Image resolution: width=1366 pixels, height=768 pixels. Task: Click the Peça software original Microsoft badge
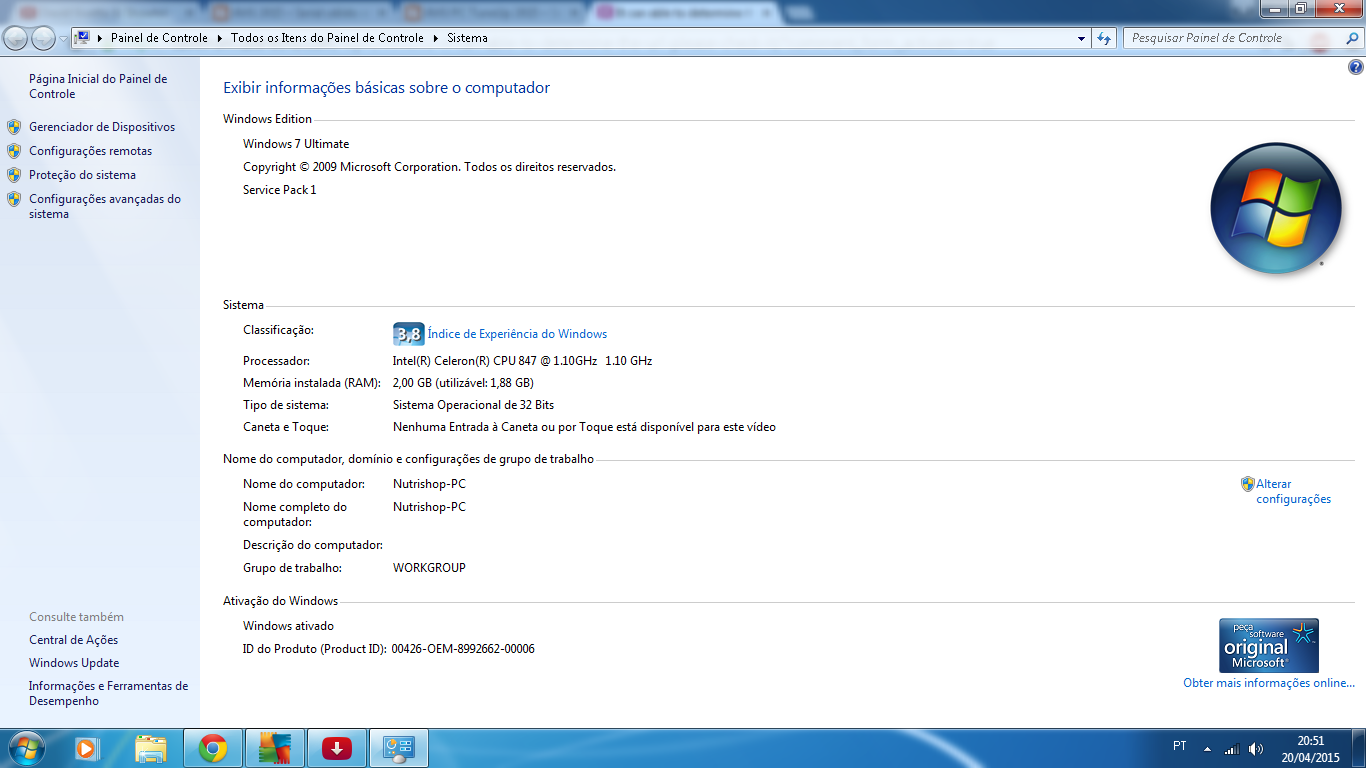(x=1269, y=645)
